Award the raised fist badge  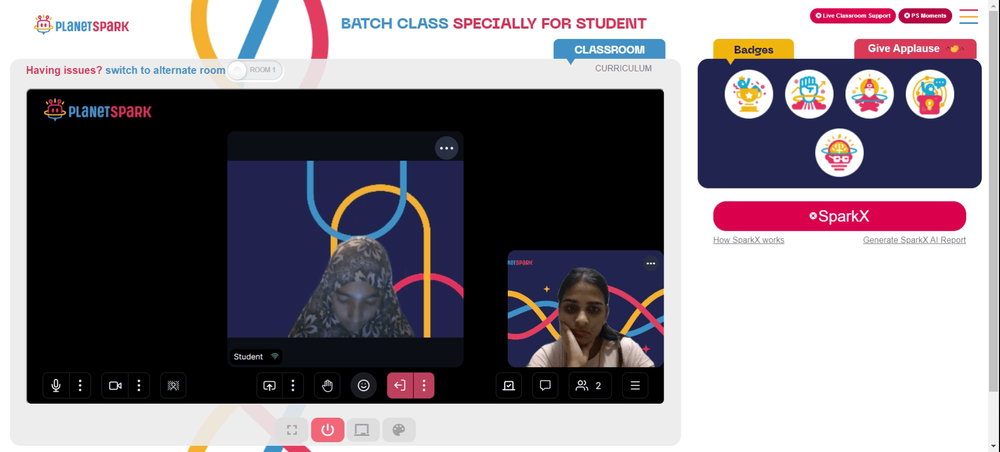coord(809,94)
